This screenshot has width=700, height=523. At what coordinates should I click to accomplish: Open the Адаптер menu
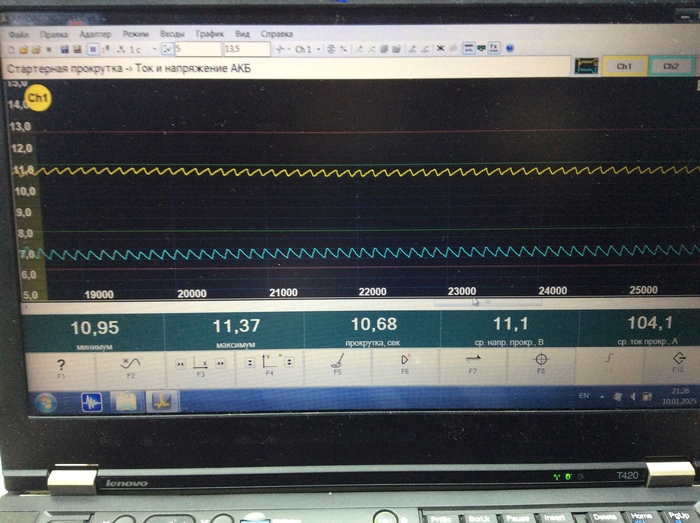(95, 34)
